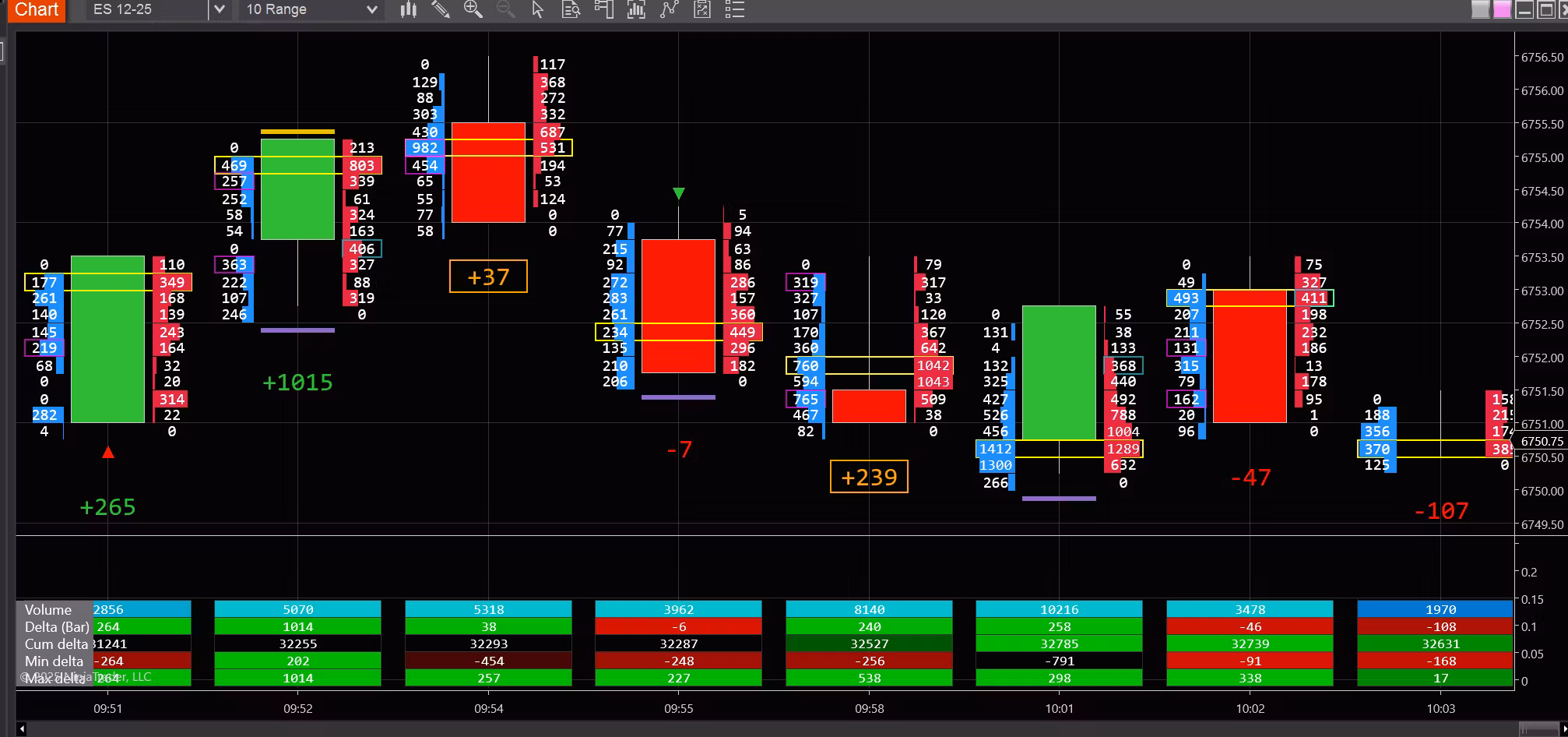Expand the ES 12-25 instrument dropdown arrow
1568x737 pixels.
pos(220,9)
